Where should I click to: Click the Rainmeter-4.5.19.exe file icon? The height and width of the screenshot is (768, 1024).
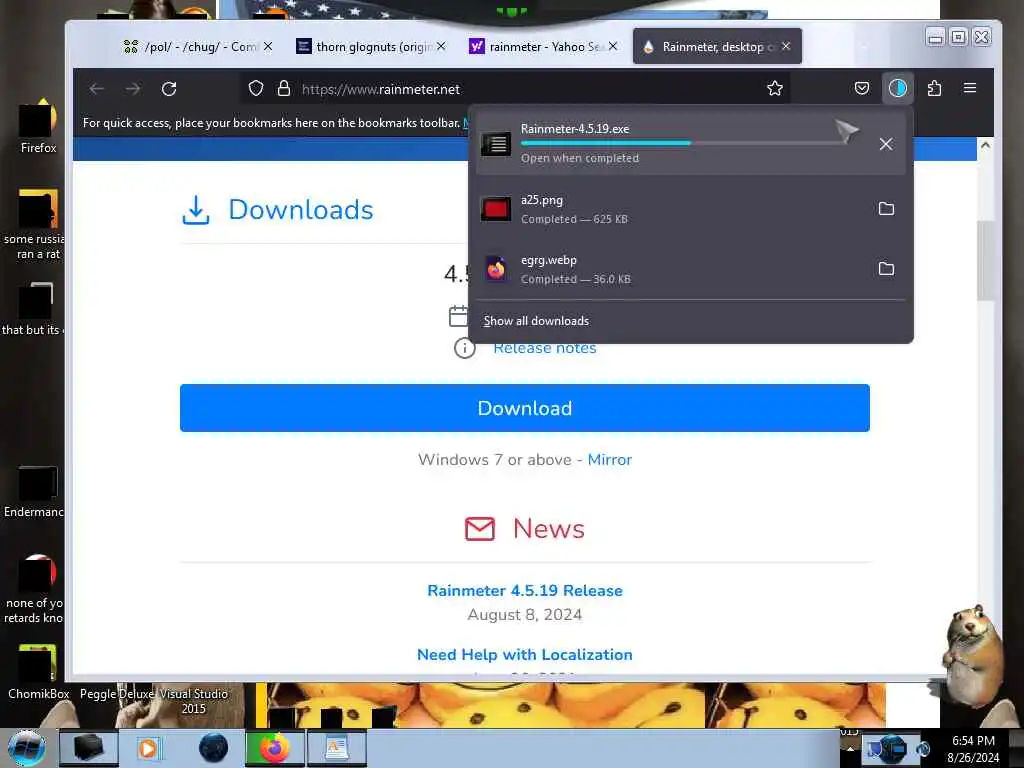point(496,144)
